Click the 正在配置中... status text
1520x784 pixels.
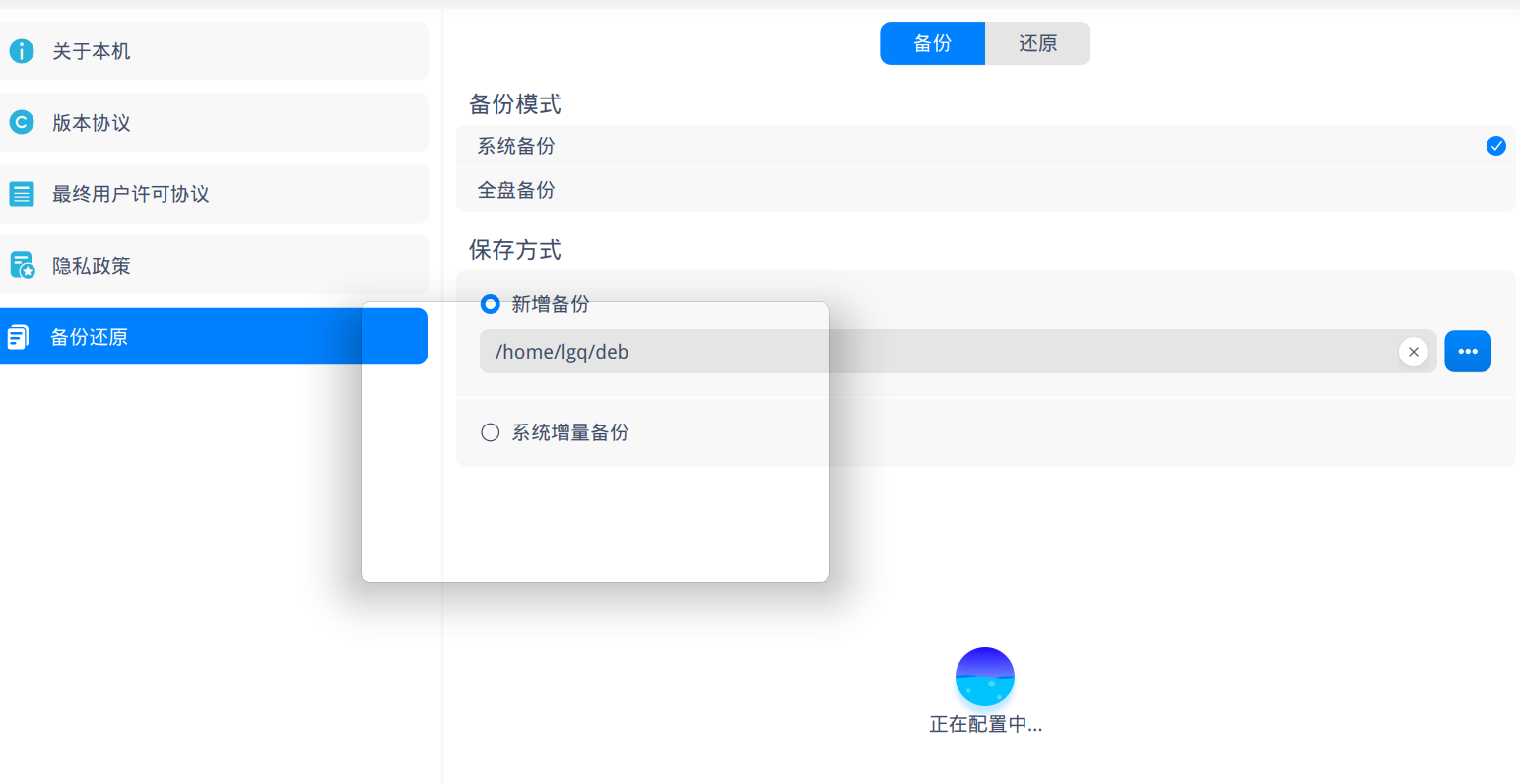[x=986, y=724]
